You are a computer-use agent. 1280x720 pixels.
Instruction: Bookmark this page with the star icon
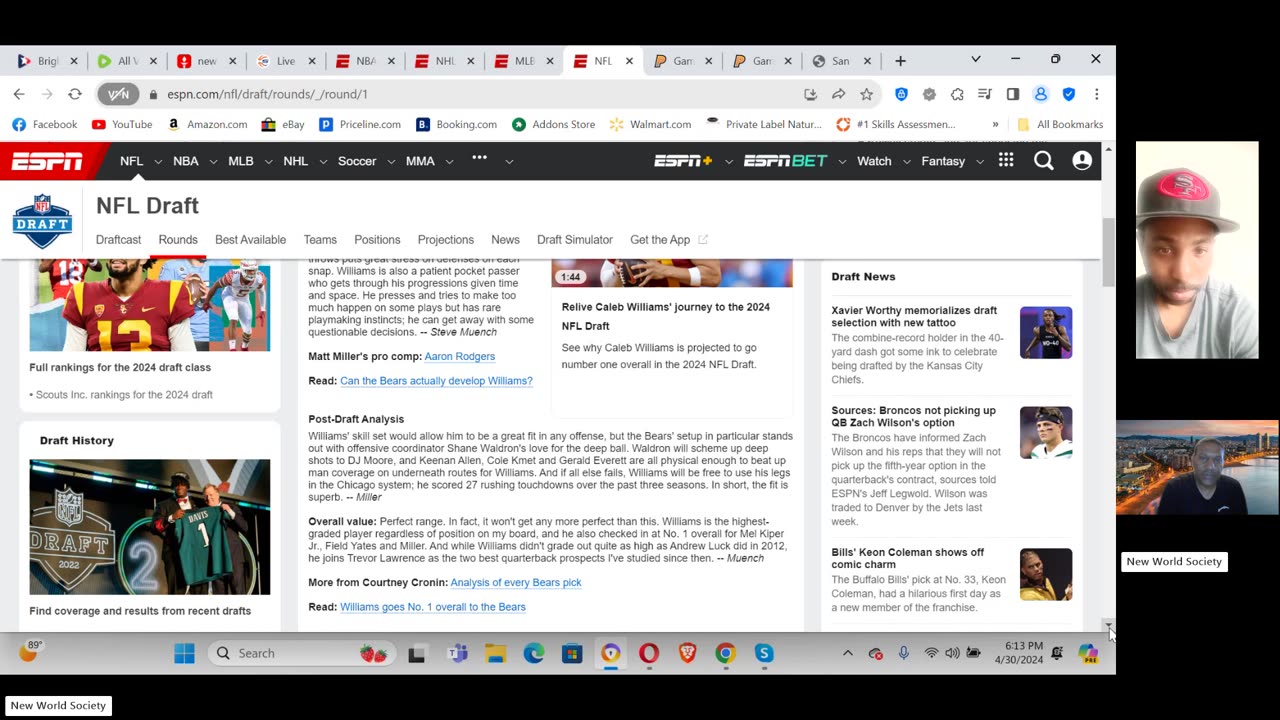coord(866,94)
